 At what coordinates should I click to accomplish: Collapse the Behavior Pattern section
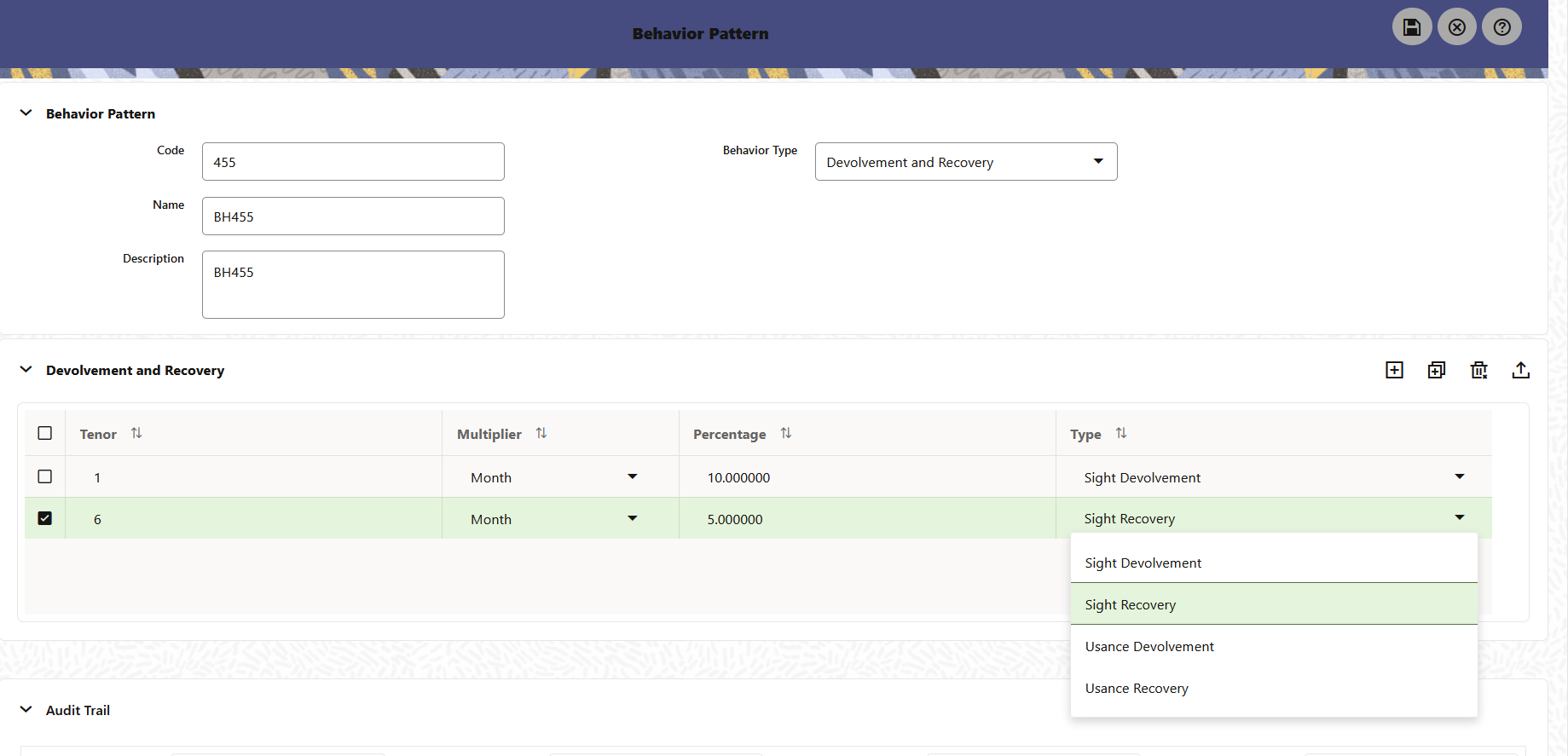26,113
